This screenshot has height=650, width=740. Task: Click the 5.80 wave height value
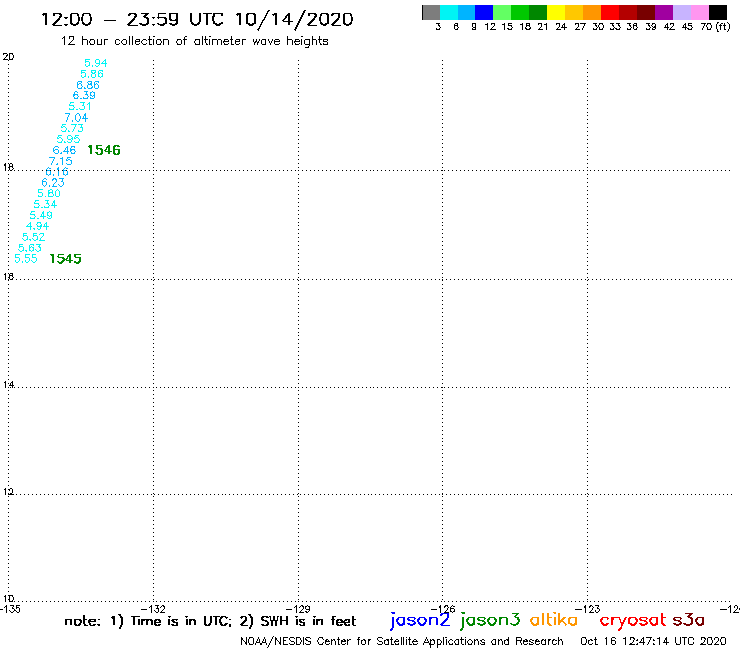pyautogui.click(x=49, y=194)
